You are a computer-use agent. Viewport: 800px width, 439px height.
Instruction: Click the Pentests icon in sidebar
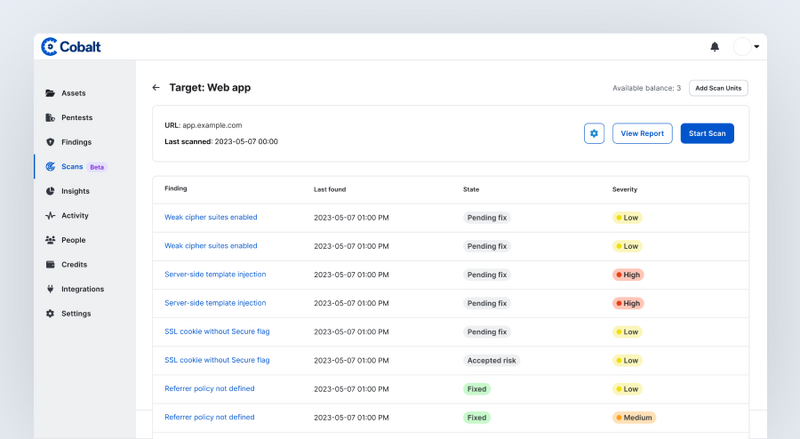[50, 117]
